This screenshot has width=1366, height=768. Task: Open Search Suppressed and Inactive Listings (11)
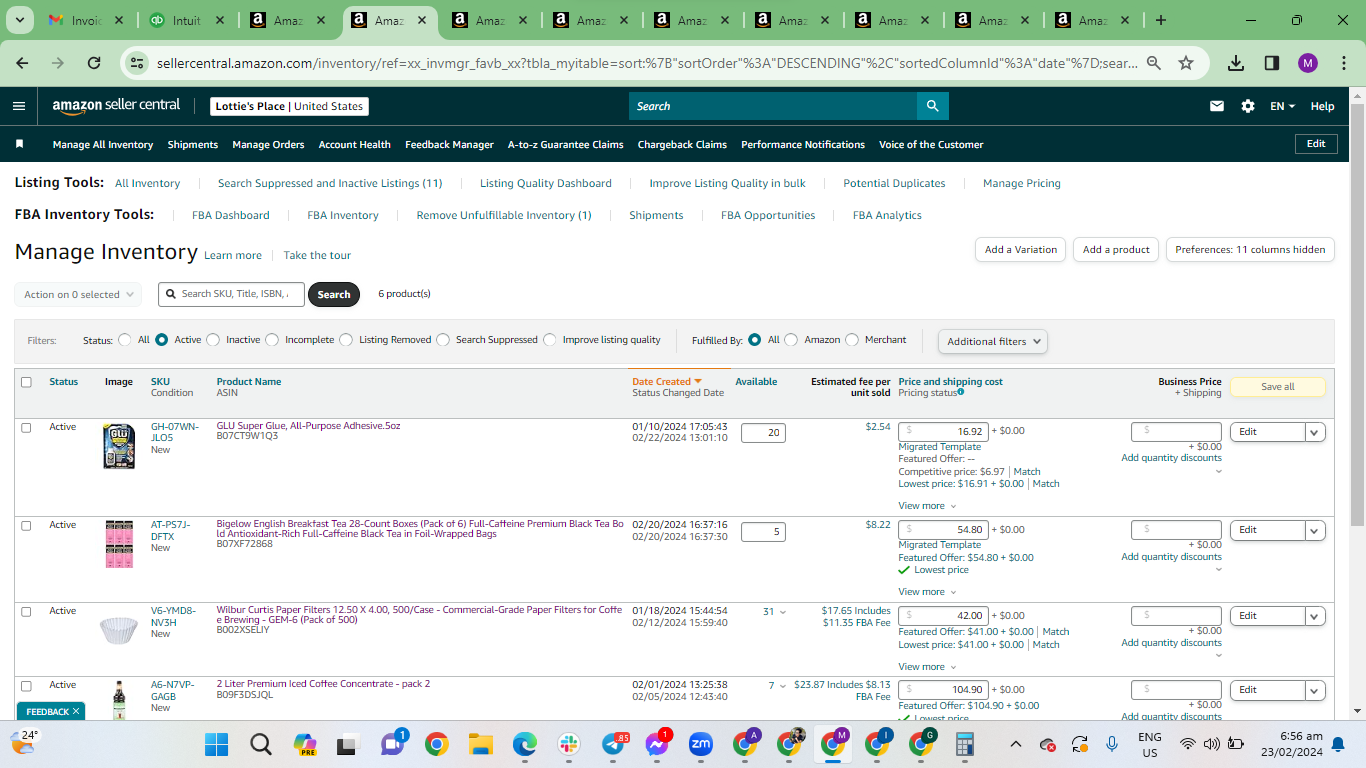point(330,183)
